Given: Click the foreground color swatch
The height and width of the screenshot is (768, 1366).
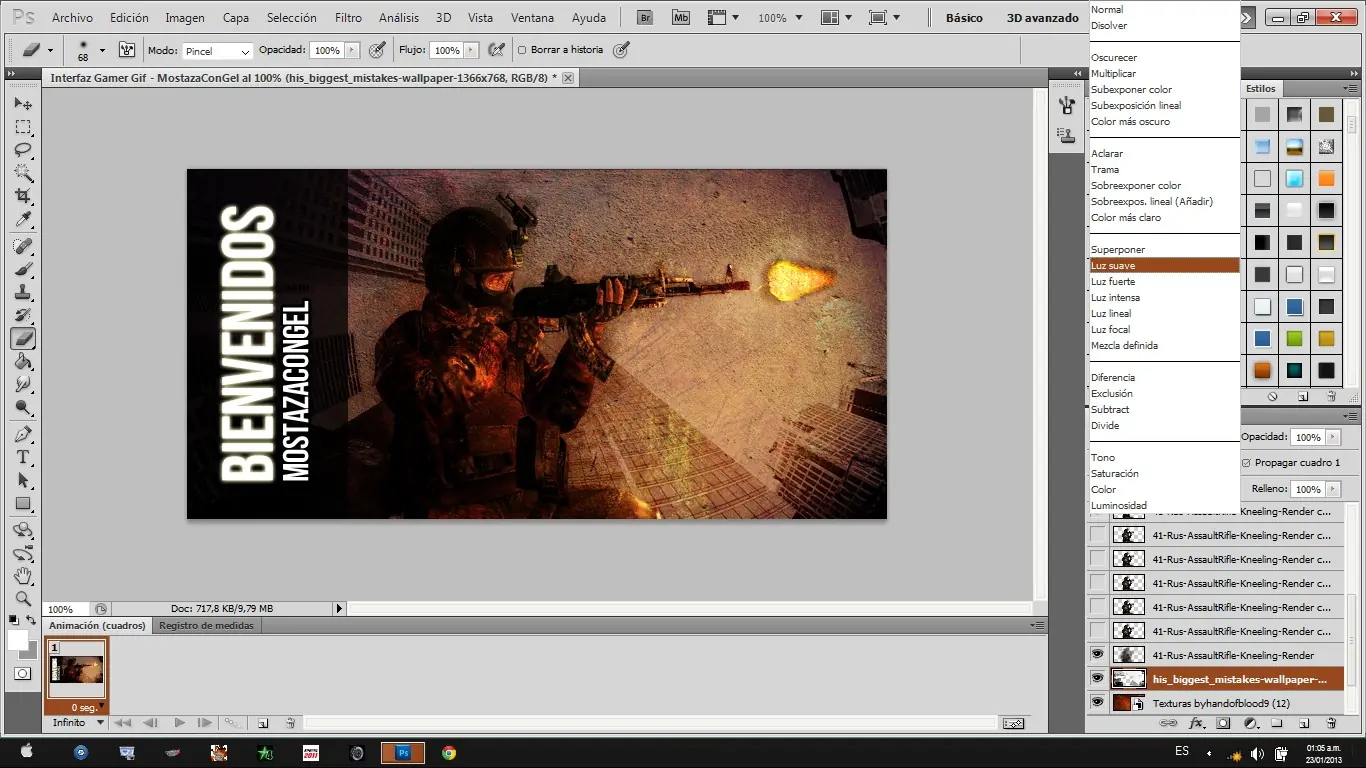Looking at the screenshot, I should pyautogui.click(x=18, y=639).
